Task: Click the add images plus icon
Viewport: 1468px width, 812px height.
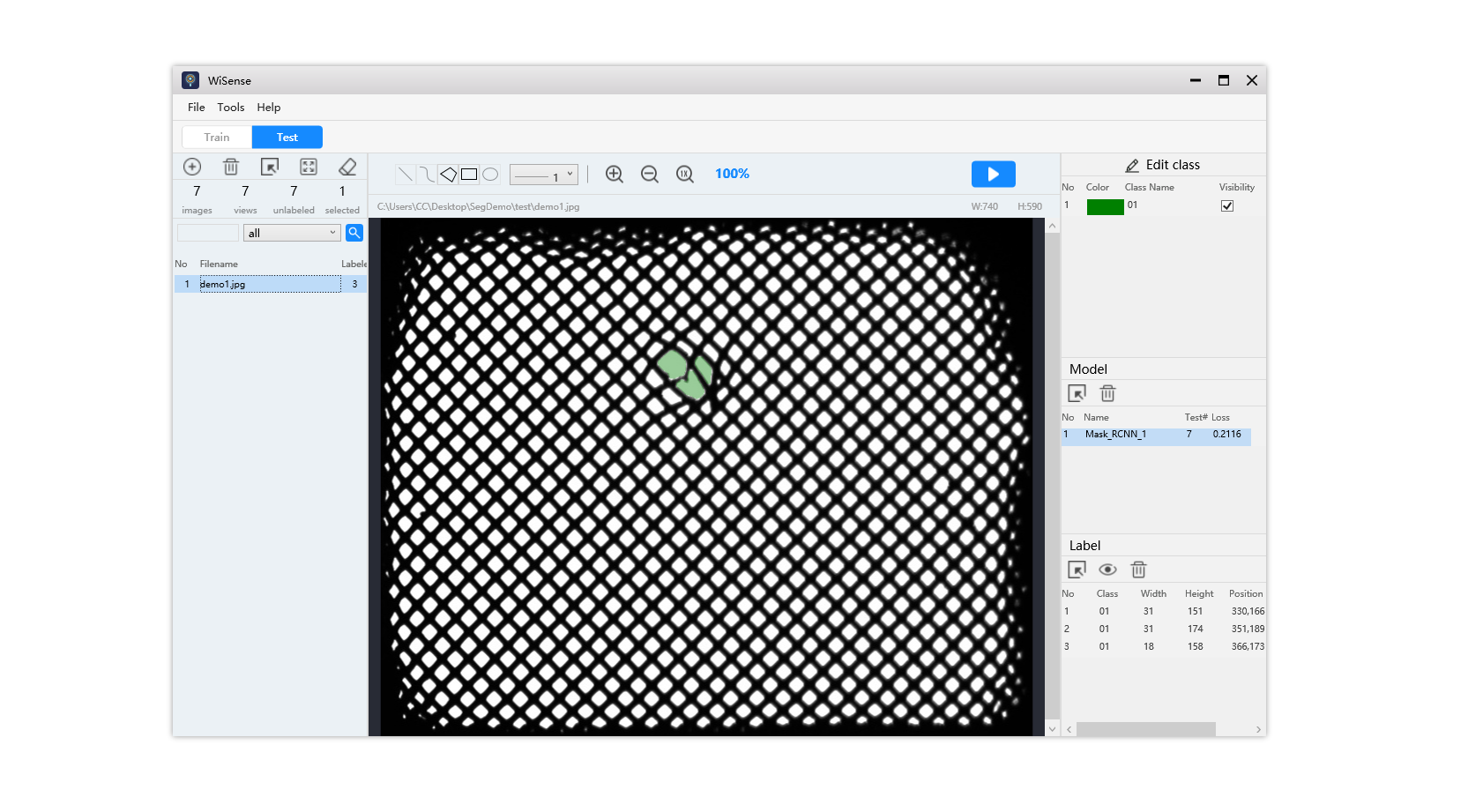Action: (192, 167)
